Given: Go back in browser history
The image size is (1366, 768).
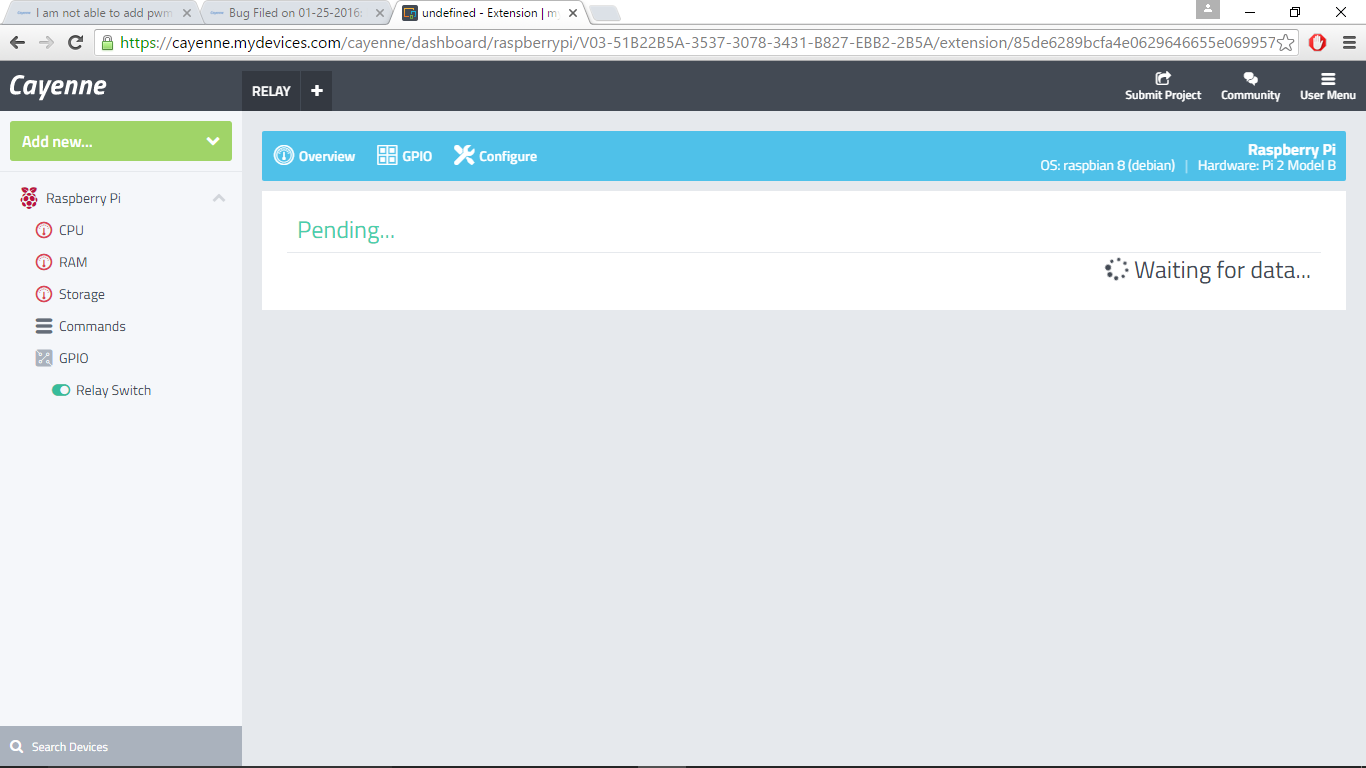Looking at the screenshot, I should click(x=17, y=42).
